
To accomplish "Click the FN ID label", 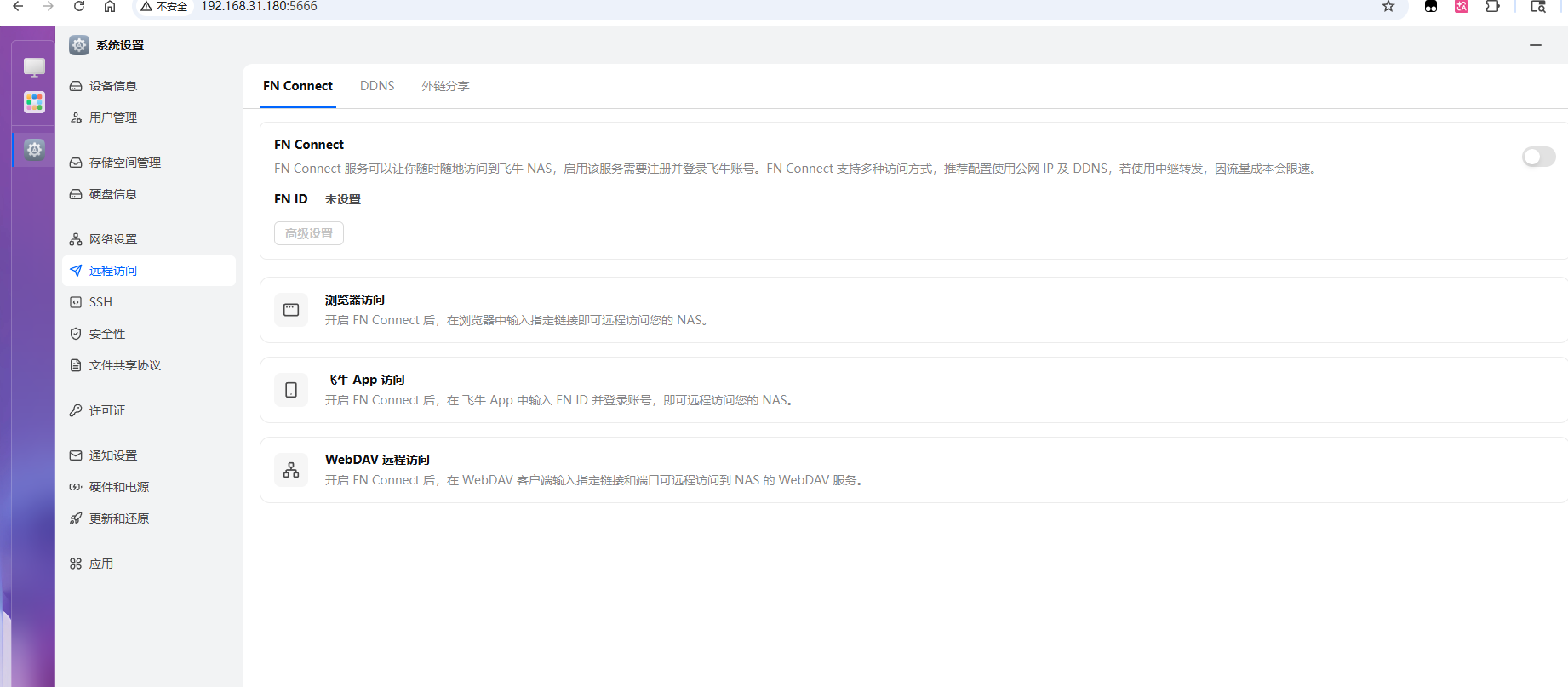I will pyautogui.click(x=291, y=199).
